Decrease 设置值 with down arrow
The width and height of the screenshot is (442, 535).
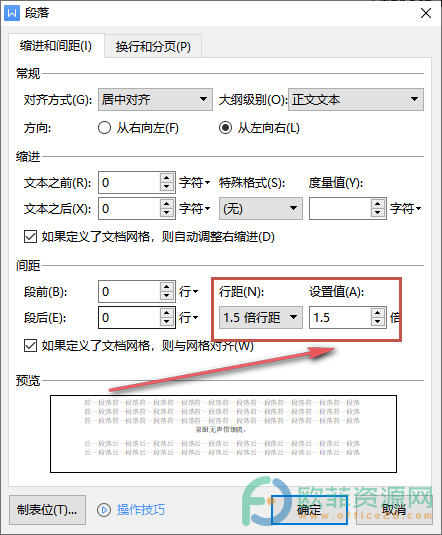click(x=377, y=322)
